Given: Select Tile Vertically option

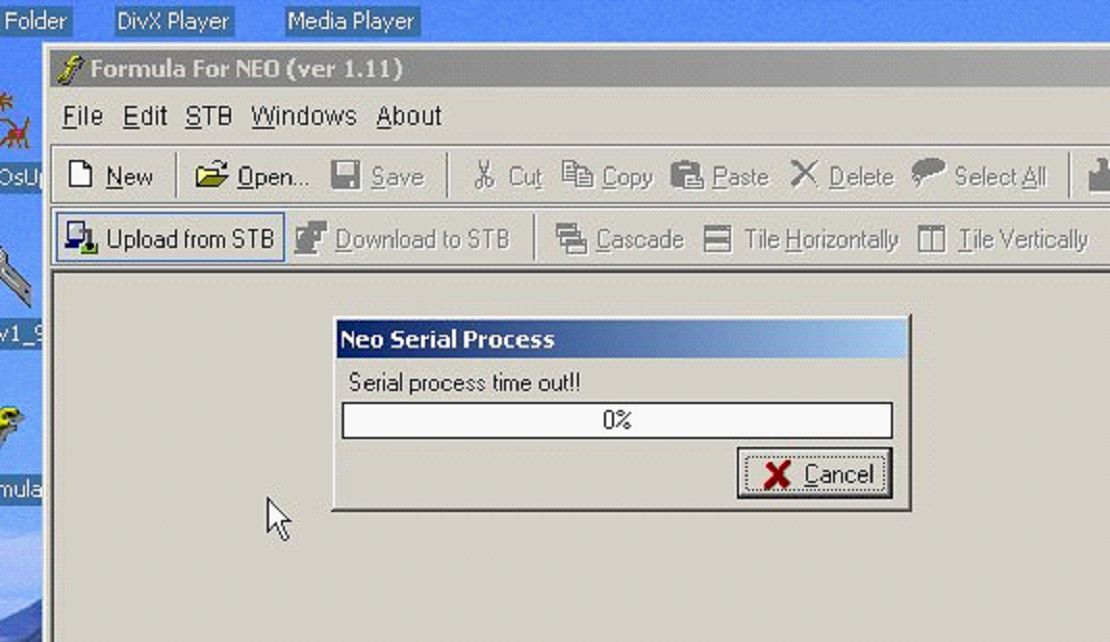Looking at the screenshot, I should point(1002,239).
